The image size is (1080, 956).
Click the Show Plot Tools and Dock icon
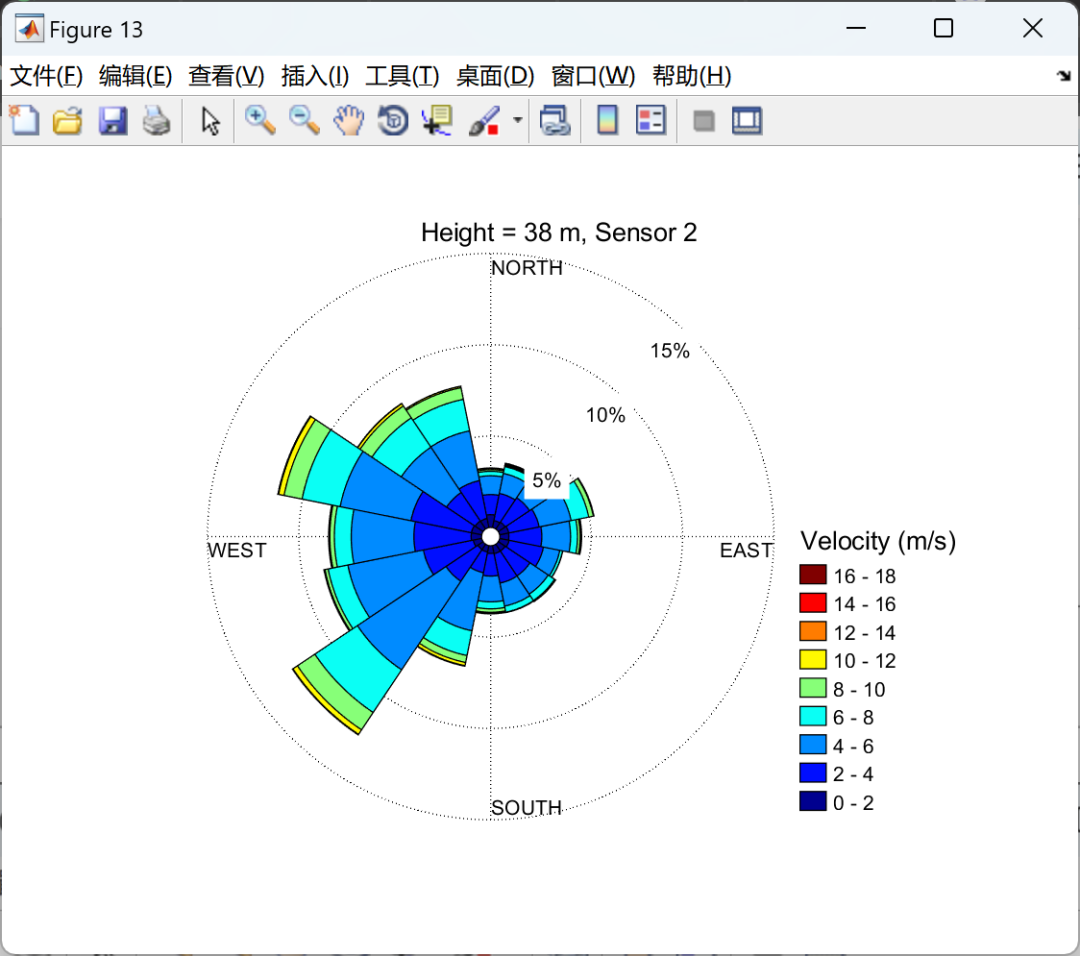[747, 121]
